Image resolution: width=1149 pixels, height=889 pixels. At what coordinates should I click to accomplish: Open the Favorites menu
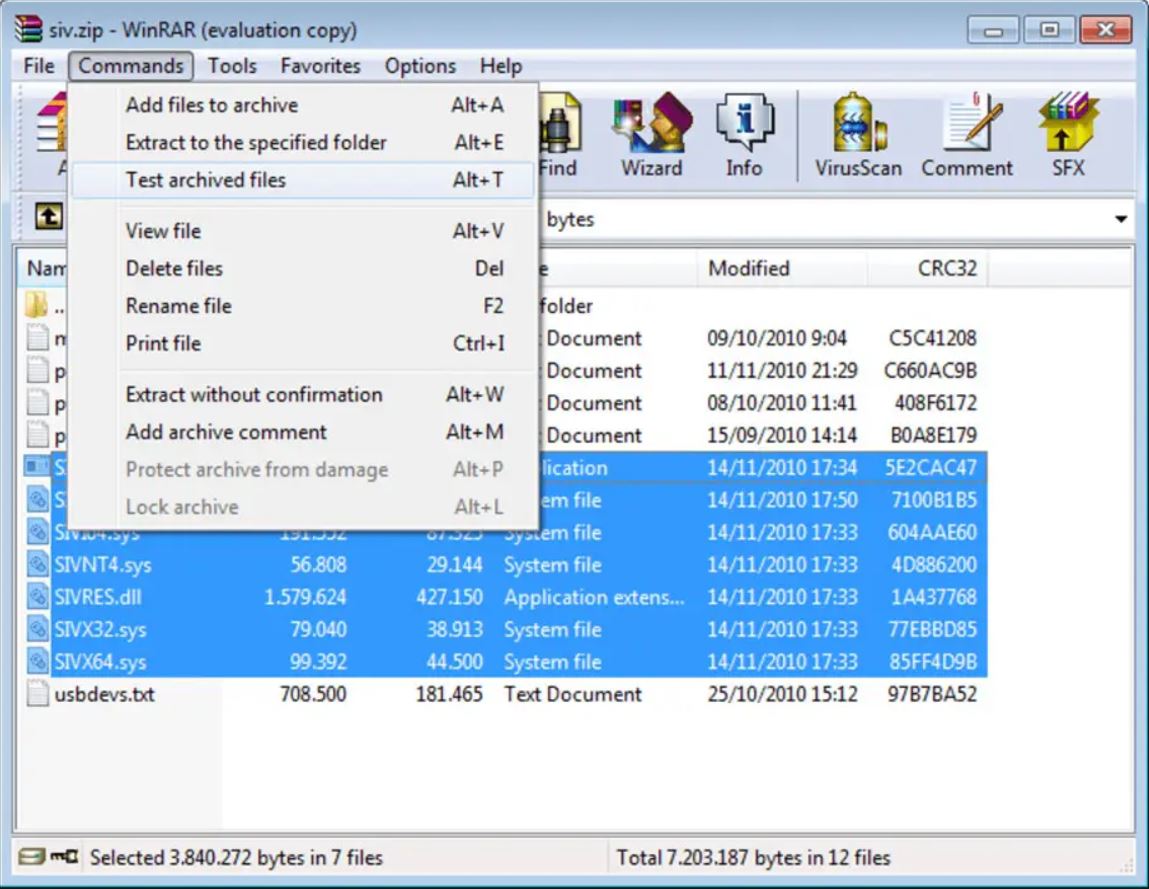(320, 66)
